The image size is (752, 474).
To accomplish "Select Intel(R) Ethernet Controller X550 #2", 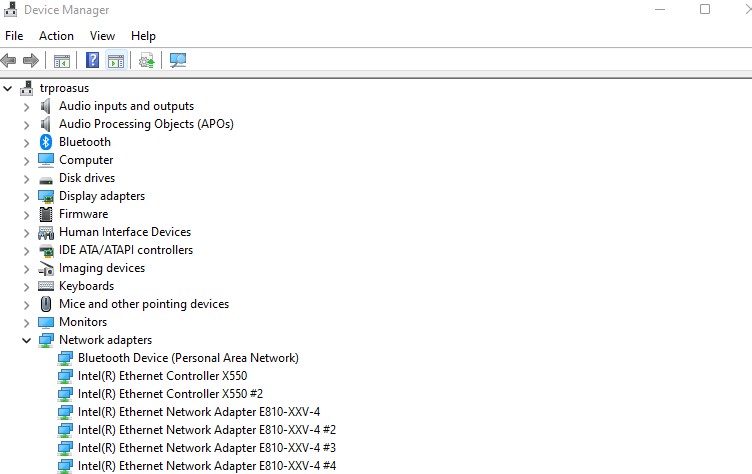I will (170, 394).
